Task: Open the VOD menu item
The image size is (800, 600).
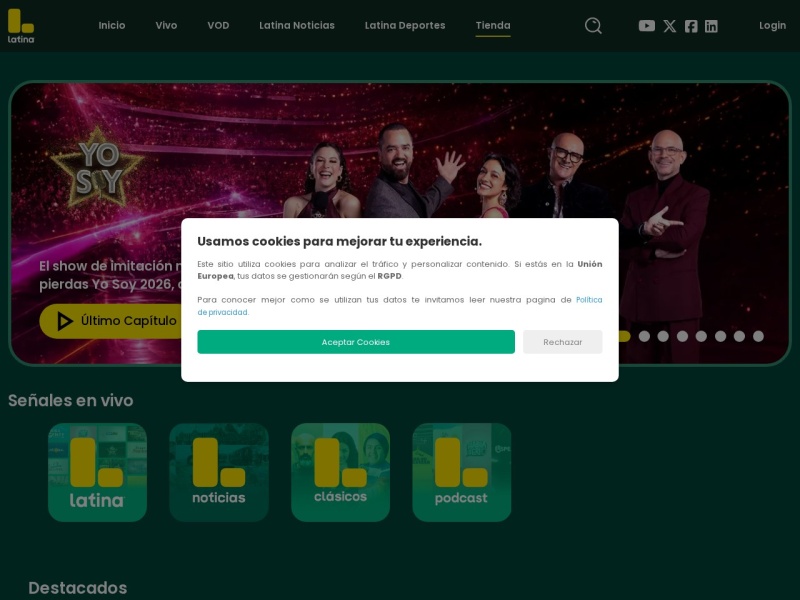Action: point(218,26)
